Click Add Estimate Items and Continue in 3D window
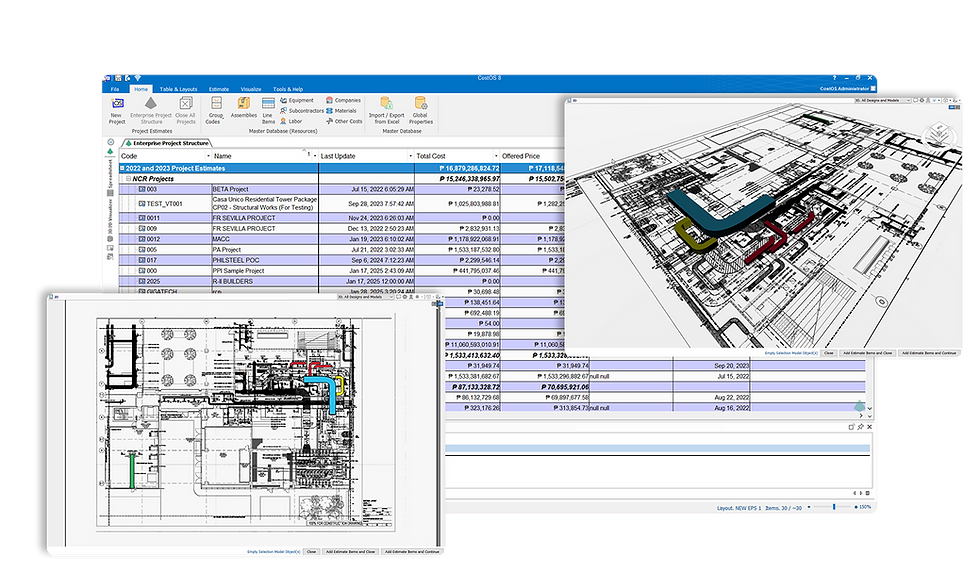980x586 pixels. pos(929,353)
